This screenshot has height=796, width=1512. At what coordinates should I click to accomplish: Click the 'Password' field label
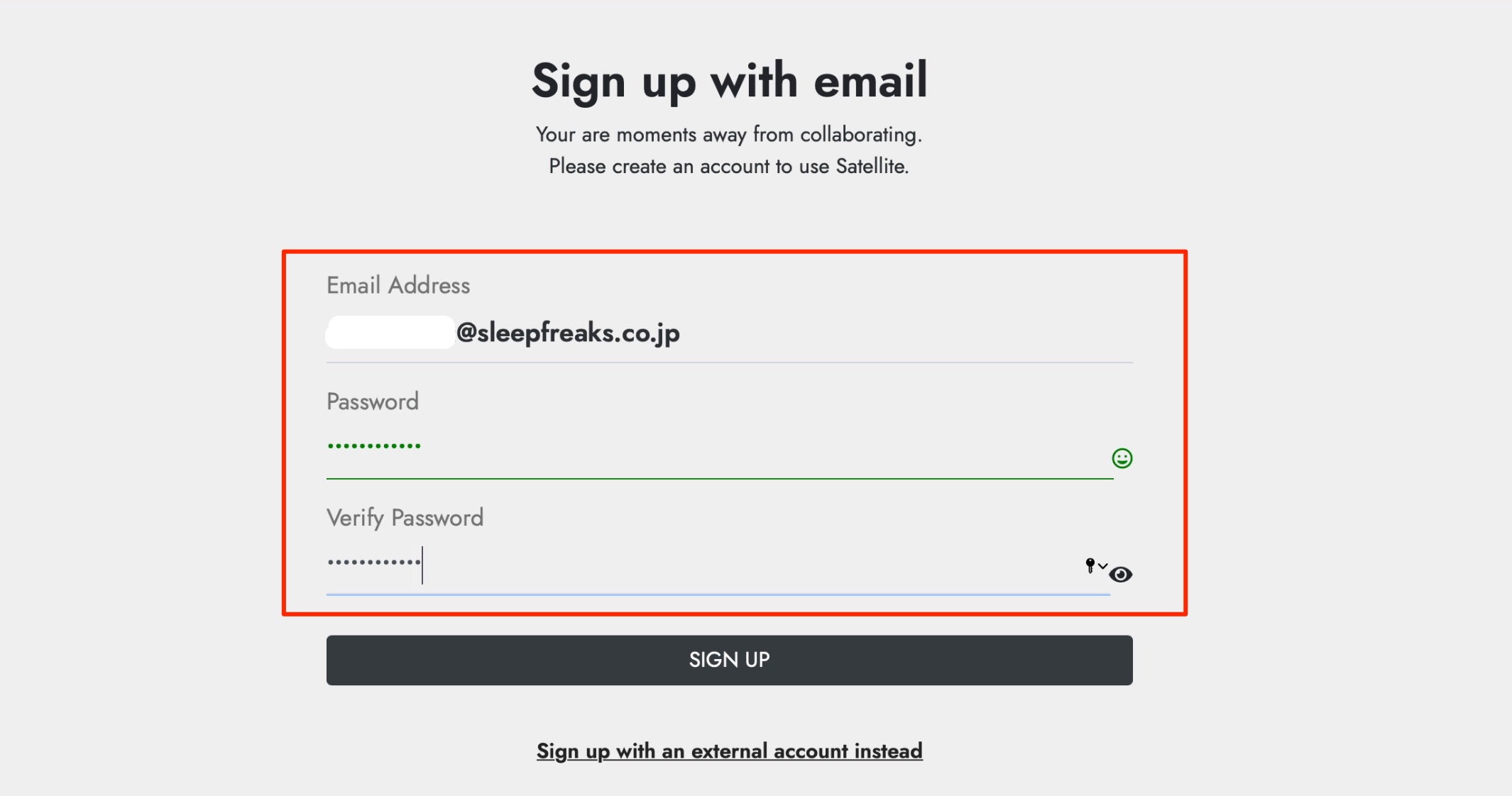point(373,402)
